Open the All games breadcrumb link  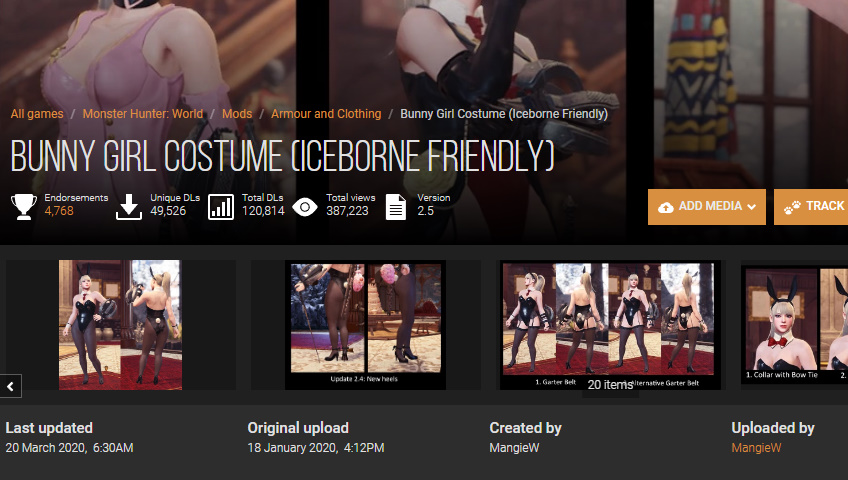(37, 114)
